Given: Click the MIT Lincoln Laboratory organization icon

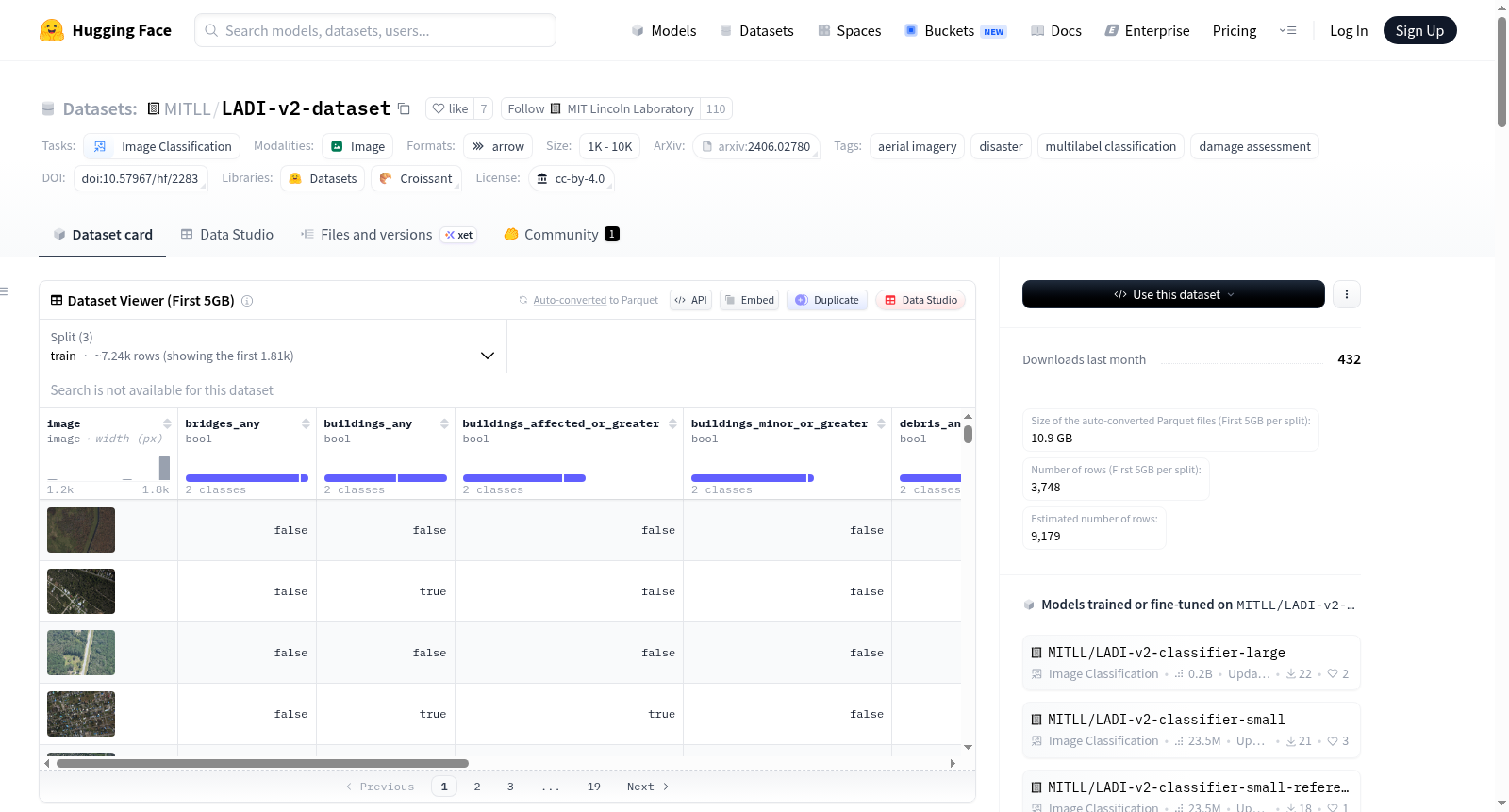Looking at the screenshot, I should [x=556, y=108].
